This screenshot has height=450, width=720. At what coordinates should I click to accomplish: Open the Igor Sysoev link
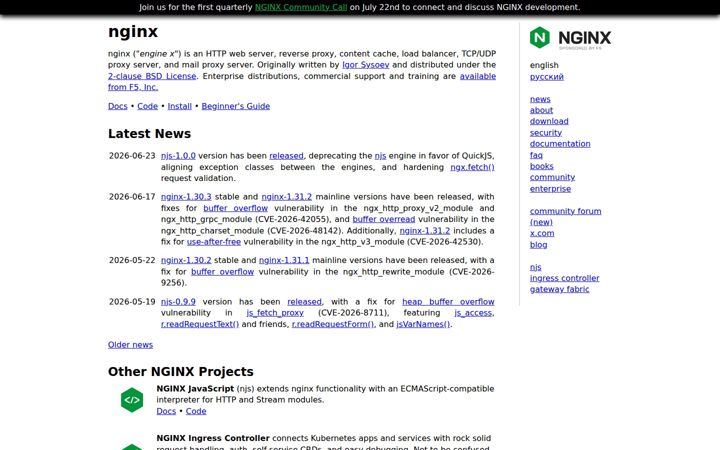[366, 65]
